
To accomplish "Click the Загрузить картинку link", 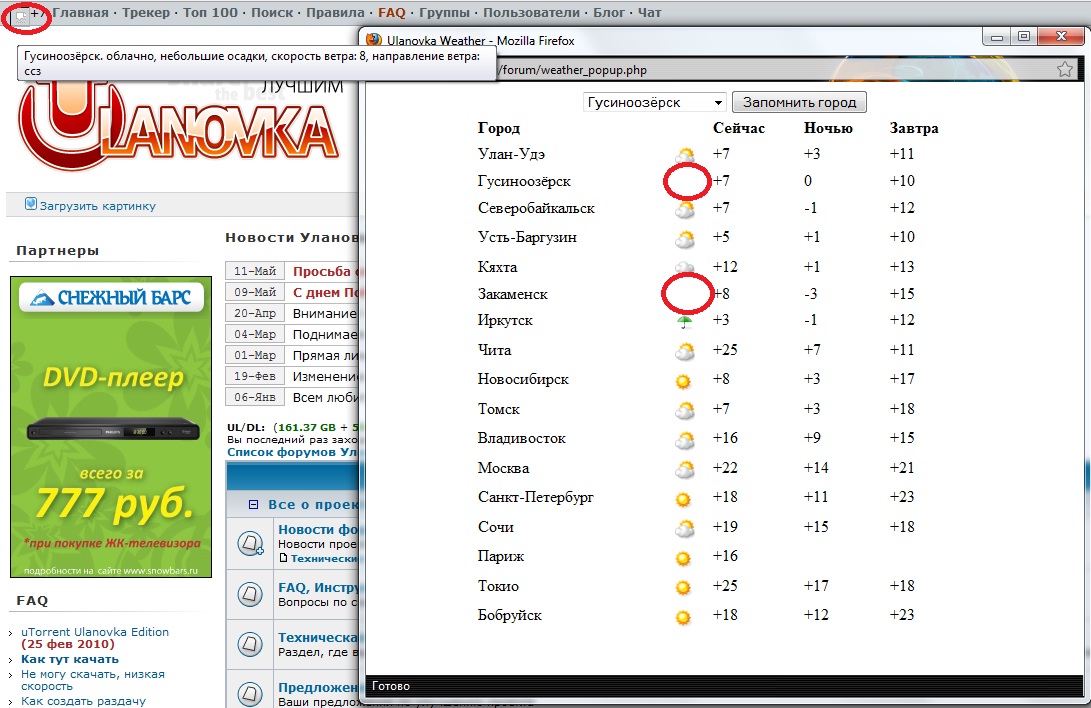I will pyautogui.click(x=97, y=206).
